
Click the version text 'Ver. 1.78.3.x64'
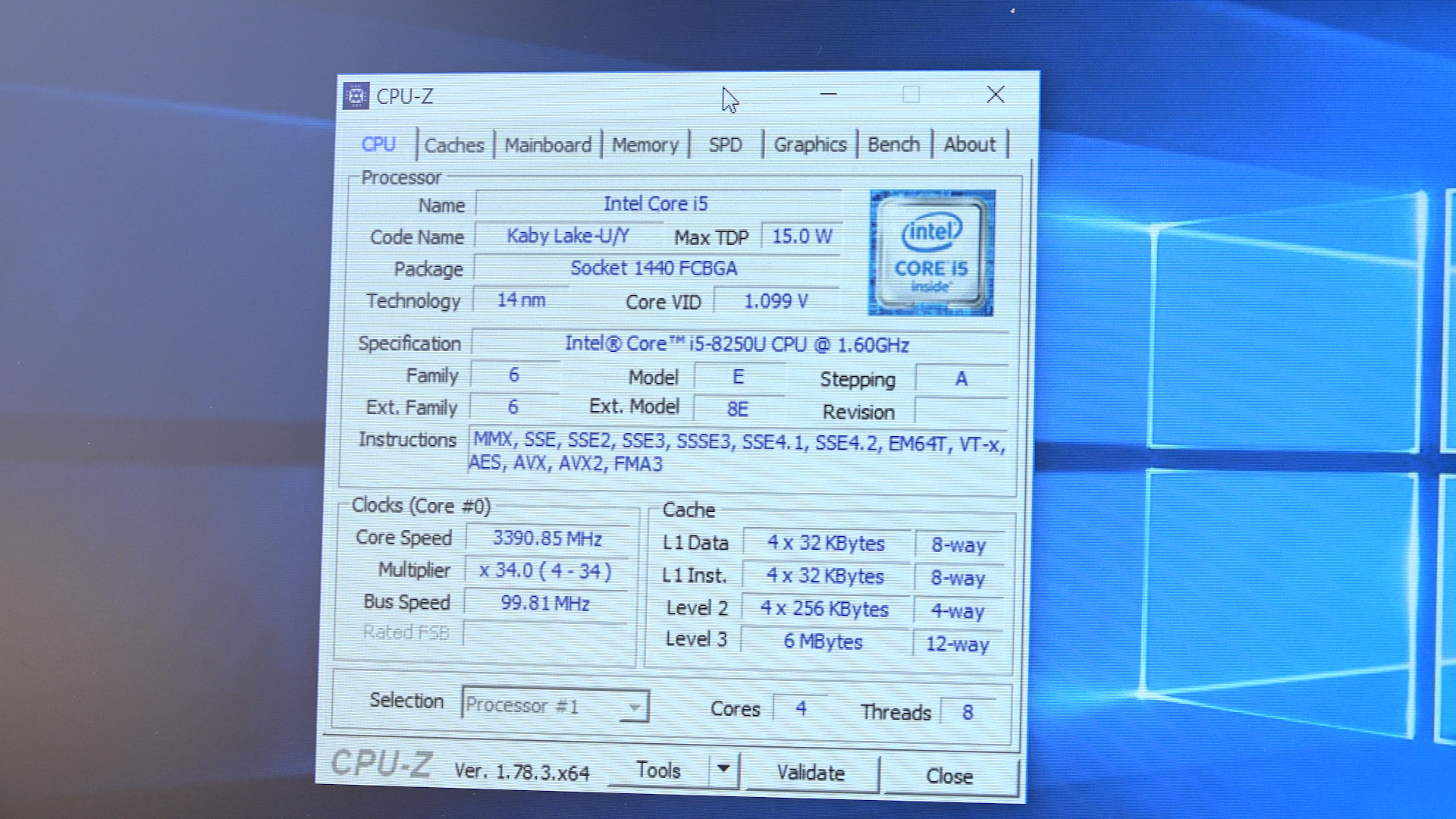tap(522, 772)
